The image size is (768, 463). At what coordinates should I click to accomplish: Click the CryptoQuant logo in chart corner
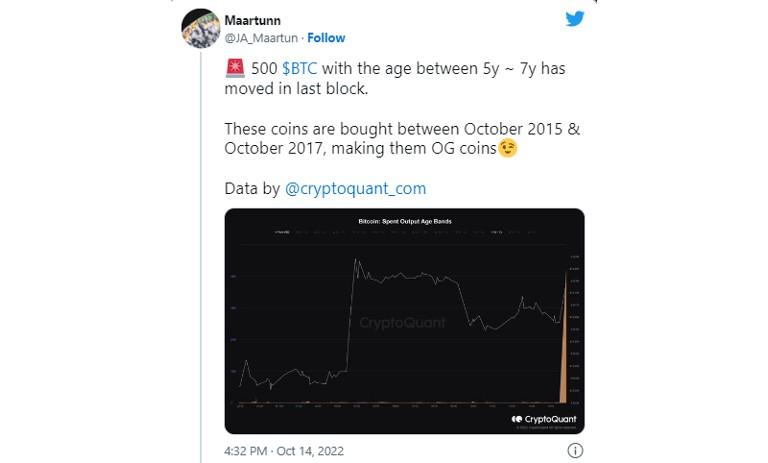pyautogui.click(x=544, y=419)
